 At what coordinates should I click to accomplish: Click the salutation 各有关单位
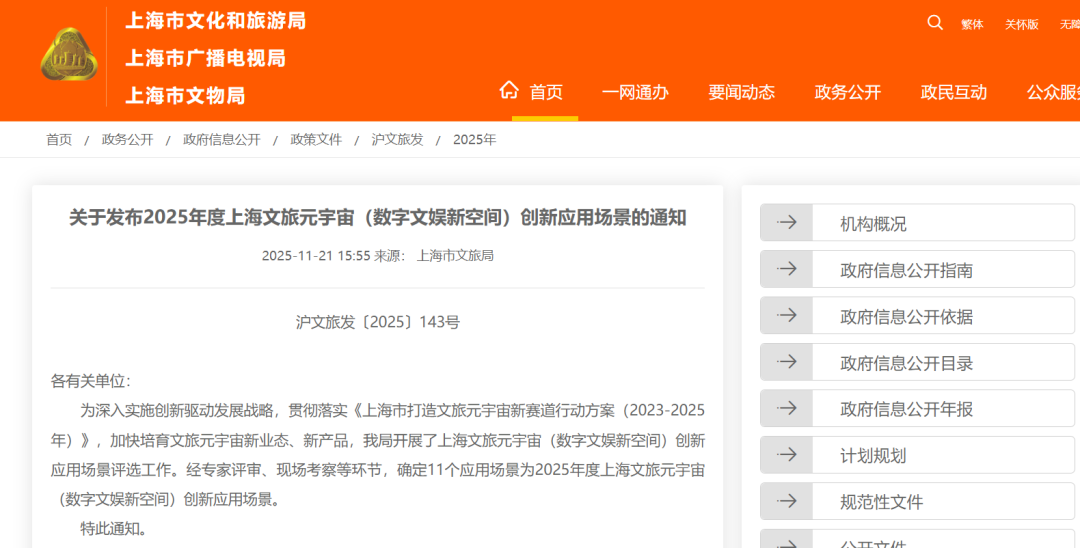90,381
